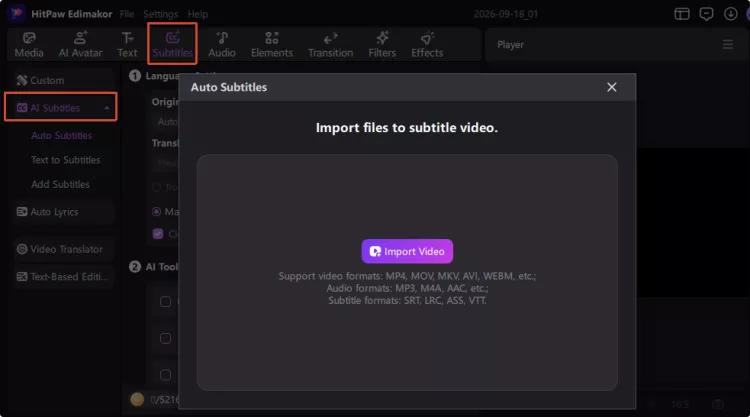Image resolution: width=750 pixels, height=417 pixels.
Task: Open the feedback message icon
Action: (x=706, y=14)
